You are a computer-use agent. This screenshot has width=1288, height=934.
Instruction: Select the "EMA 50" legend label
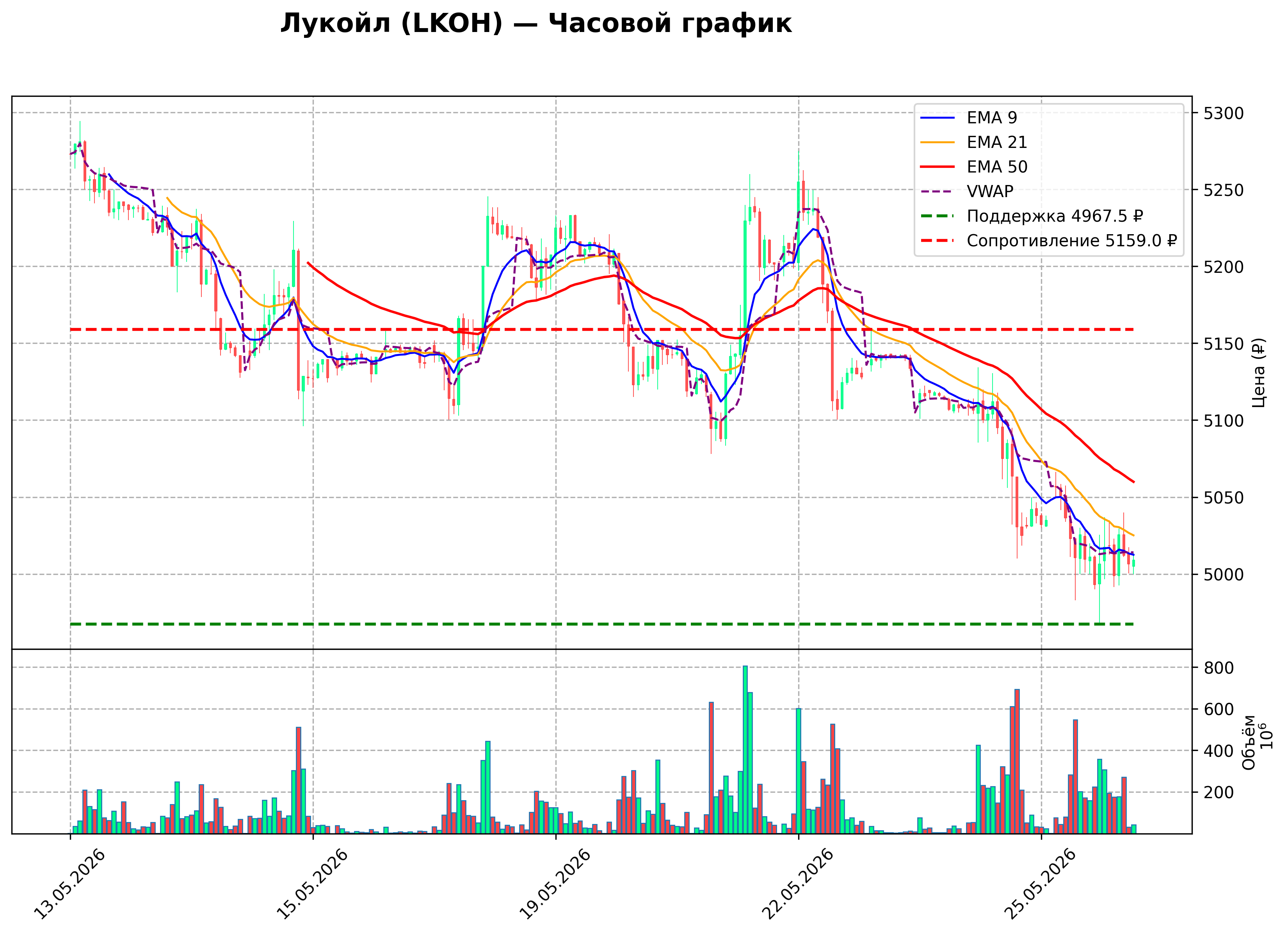(997, 167)
